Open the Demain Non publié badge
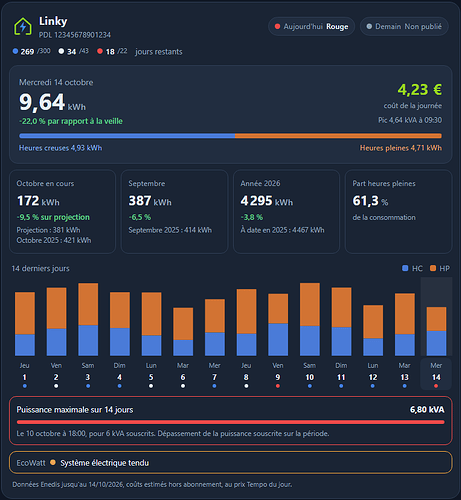 pyautogui.click(x=404, y=26)
